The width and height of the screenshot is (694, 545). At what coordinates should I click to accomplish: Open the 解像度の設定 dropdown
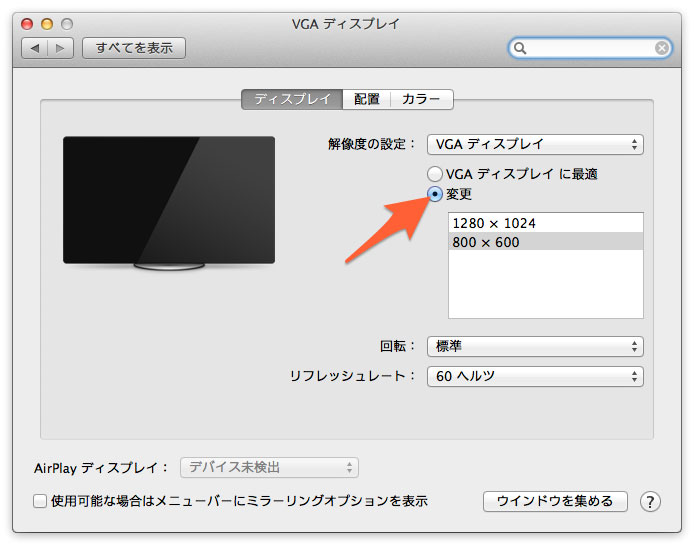(535, 144)
